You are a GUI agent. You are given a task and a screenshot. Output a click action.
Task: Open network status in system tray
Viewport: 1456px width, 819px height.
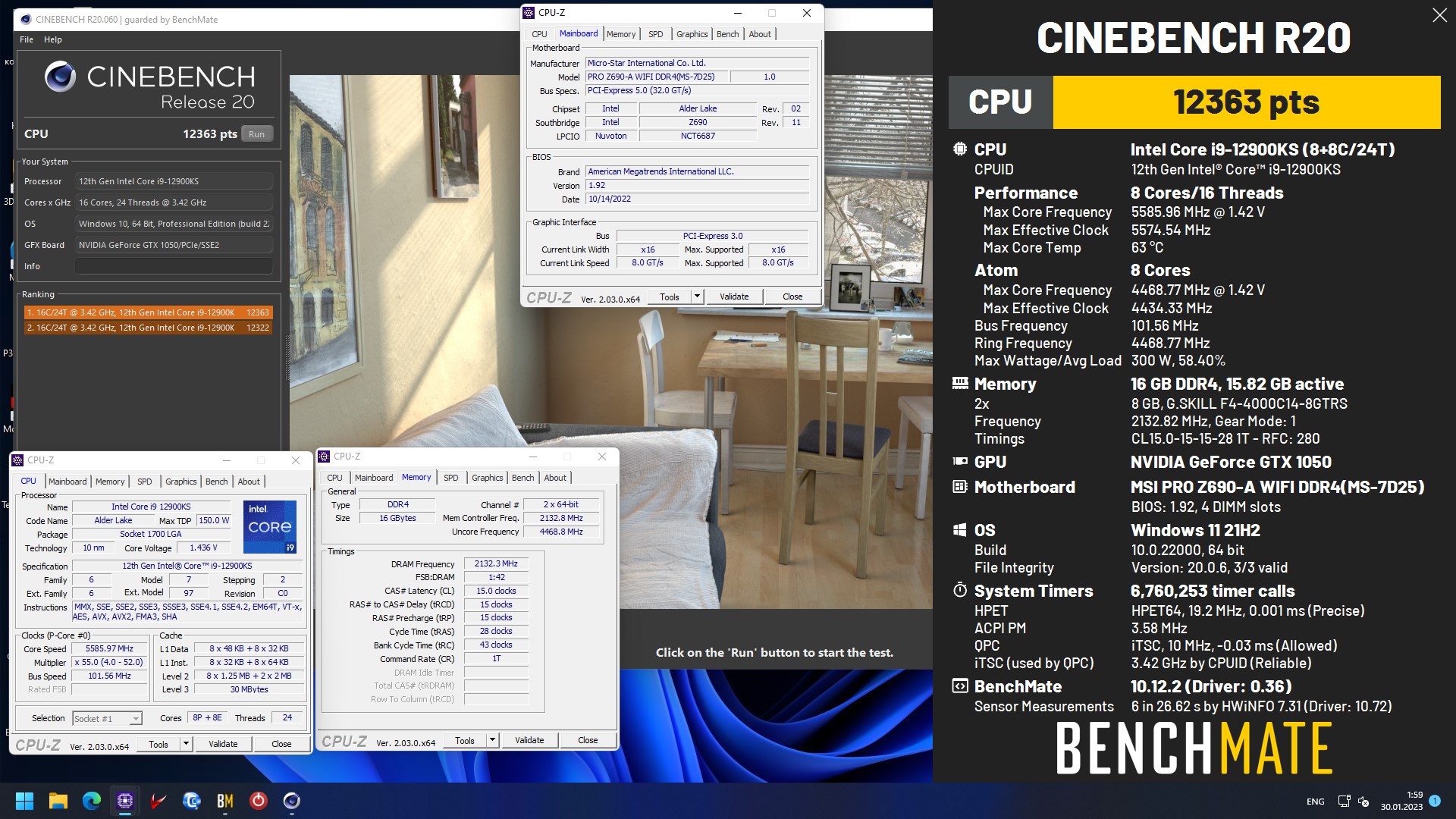[x=1344, y=801]
